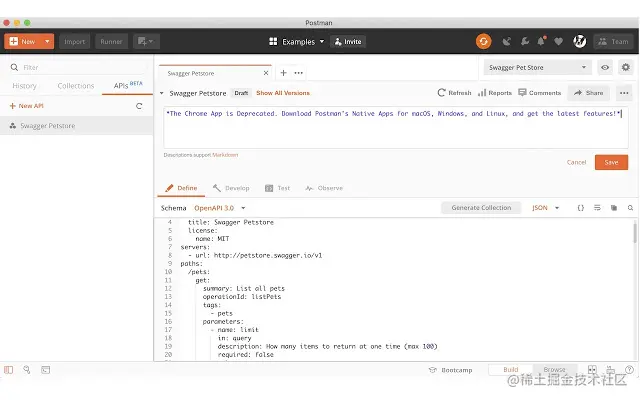Refresh the APIs list in sidebar
The height and width of the screenshot is (400, 640).
pos(139,106)
